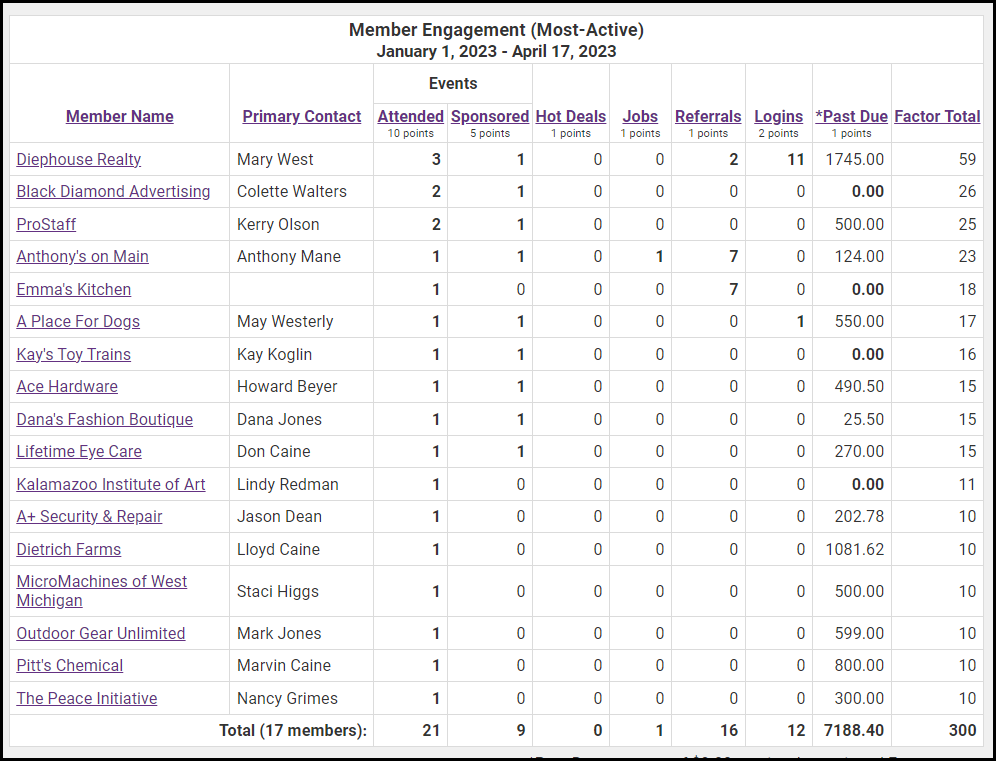
Task: Open Anthony's on Main profile
Action: [82, 256]
